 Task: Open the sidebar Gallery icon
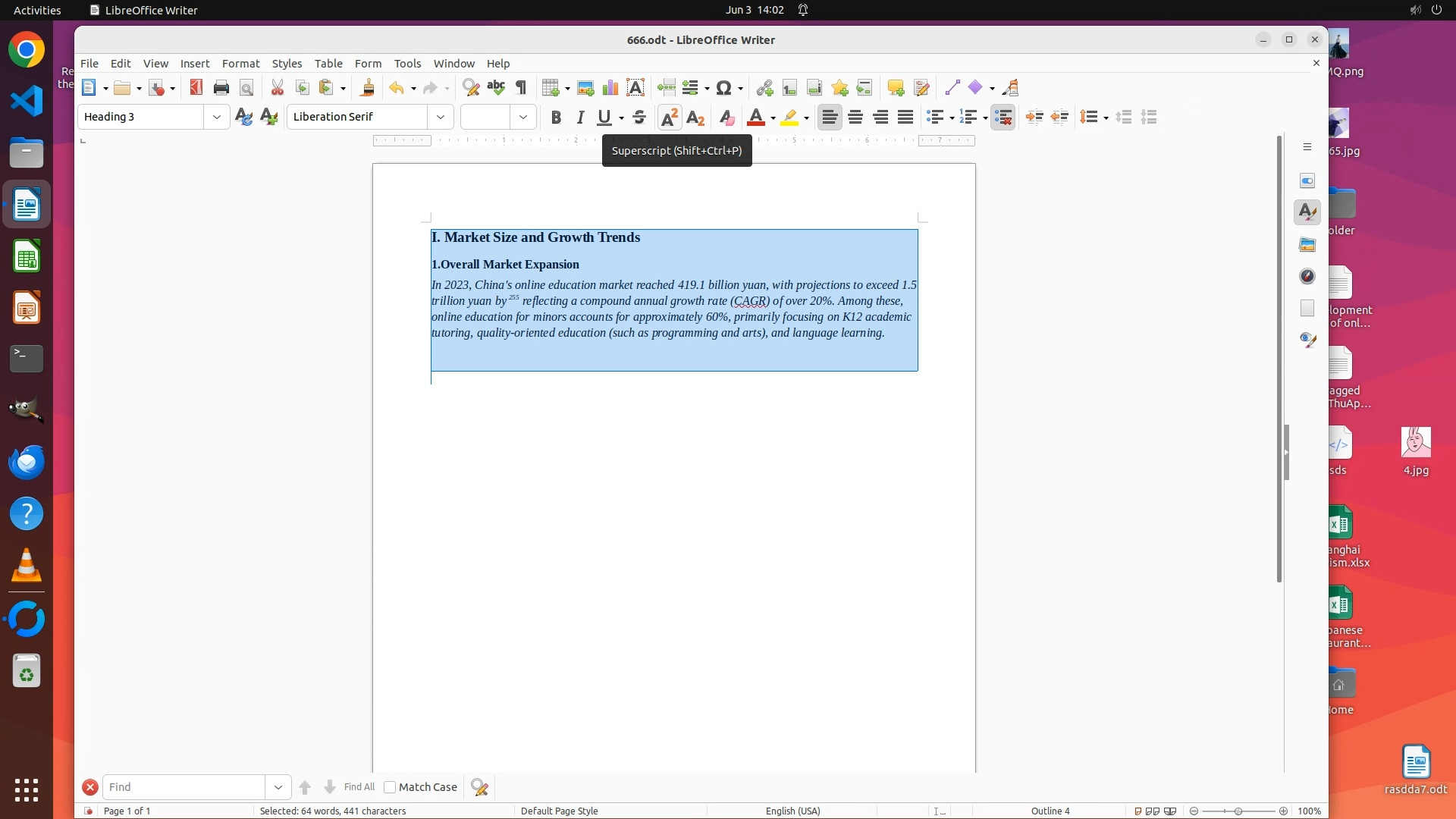coord(1307,245)
